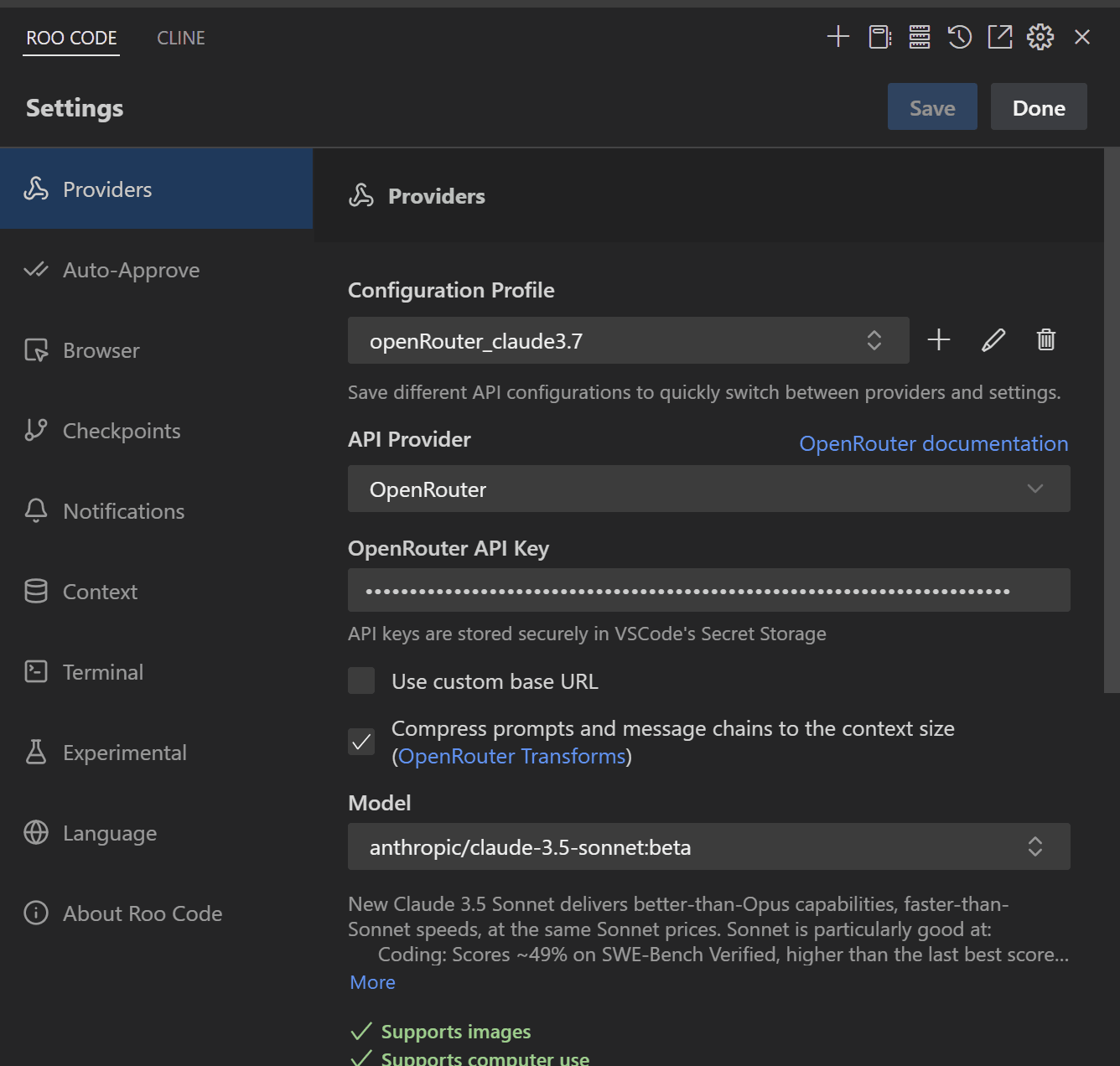Expand model description with More
Screen dimensions: 1120x1066
click(372, 982)
